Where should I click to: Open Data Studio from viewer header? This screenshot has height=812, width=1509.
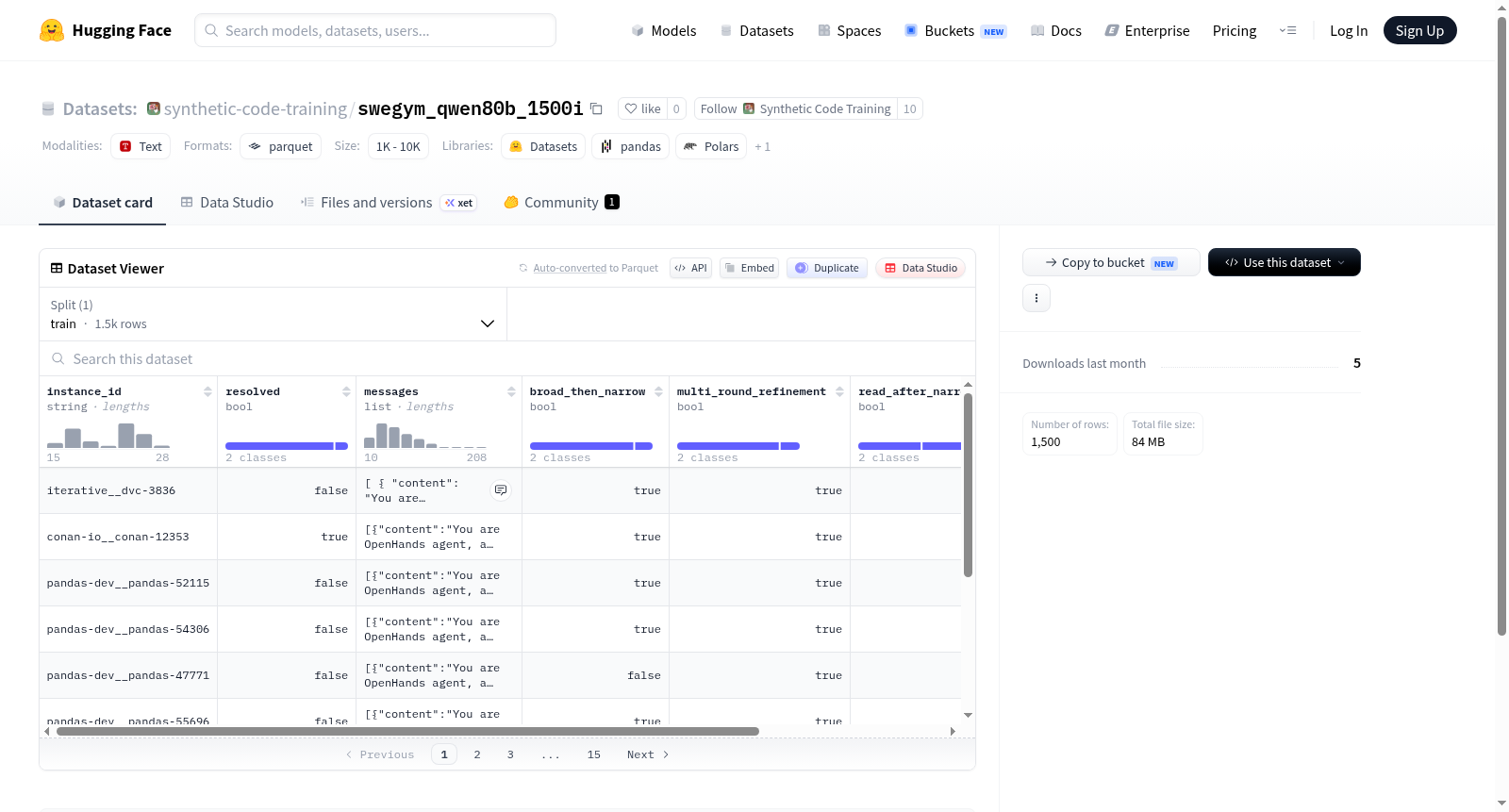pyautogui.click(x=920, y=268)
